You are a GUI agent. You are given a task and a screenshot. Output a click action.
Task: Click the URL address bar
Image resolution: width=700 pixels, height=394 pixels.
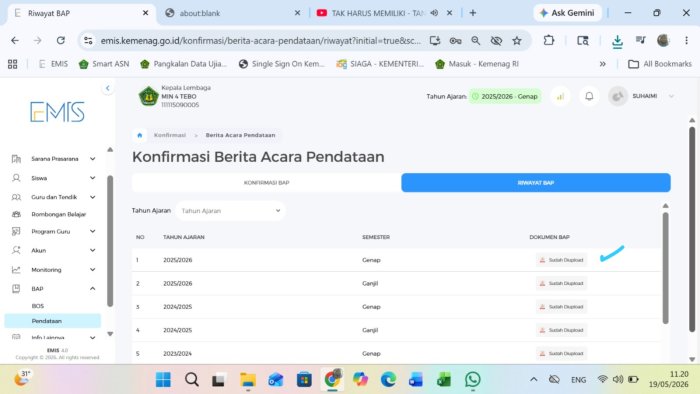(260, 41)
